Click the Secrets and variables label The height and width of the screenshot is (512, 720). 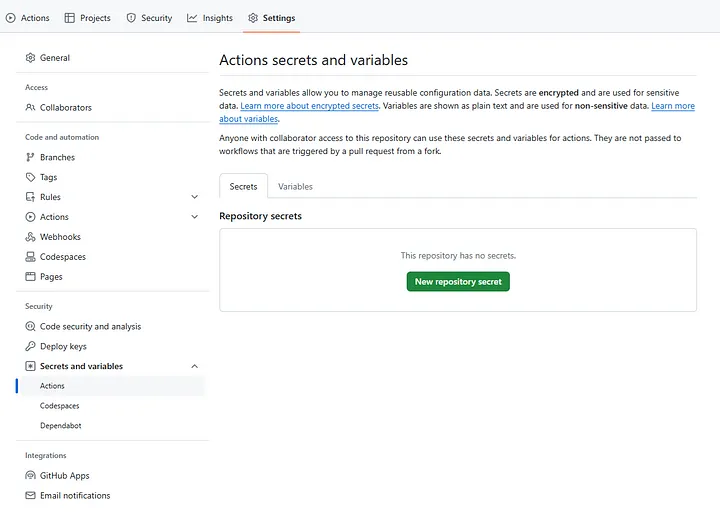pyautogui.click(x=81, y=366)
